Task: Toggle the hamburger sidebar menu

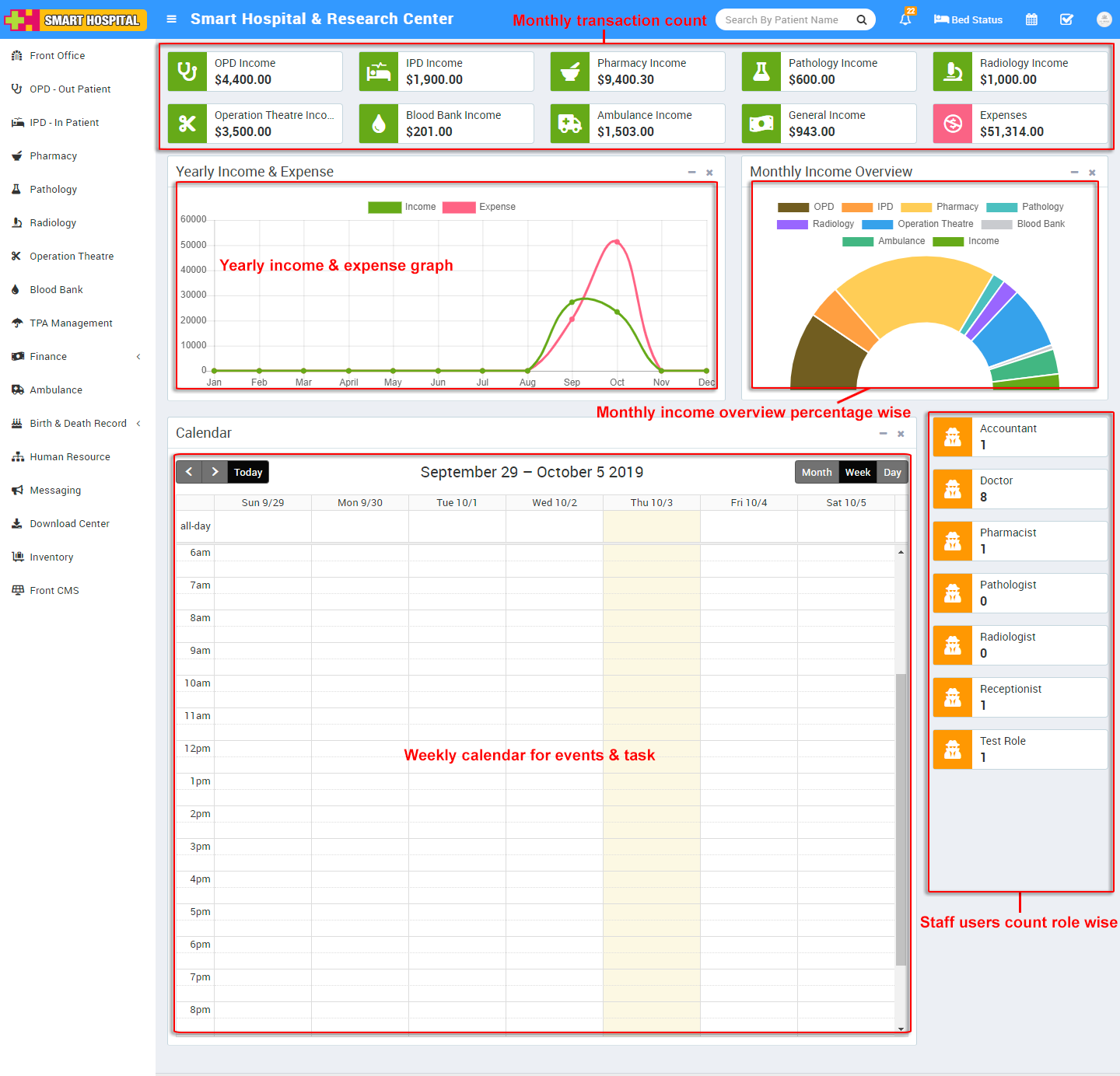Action: pyautogui.click(x=172, y=19)
